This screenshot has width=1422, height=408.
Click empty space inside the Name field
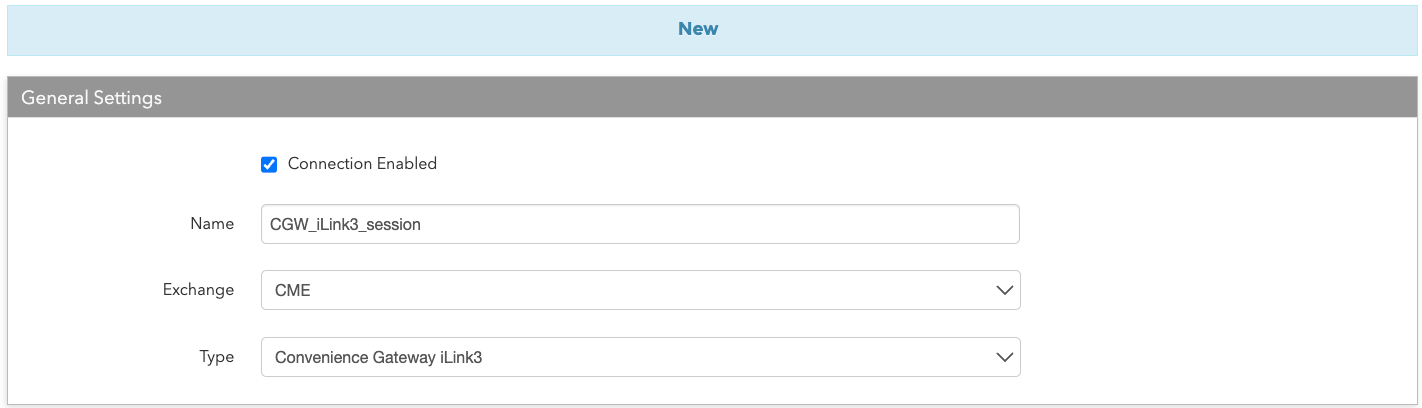tap(720, 224)
